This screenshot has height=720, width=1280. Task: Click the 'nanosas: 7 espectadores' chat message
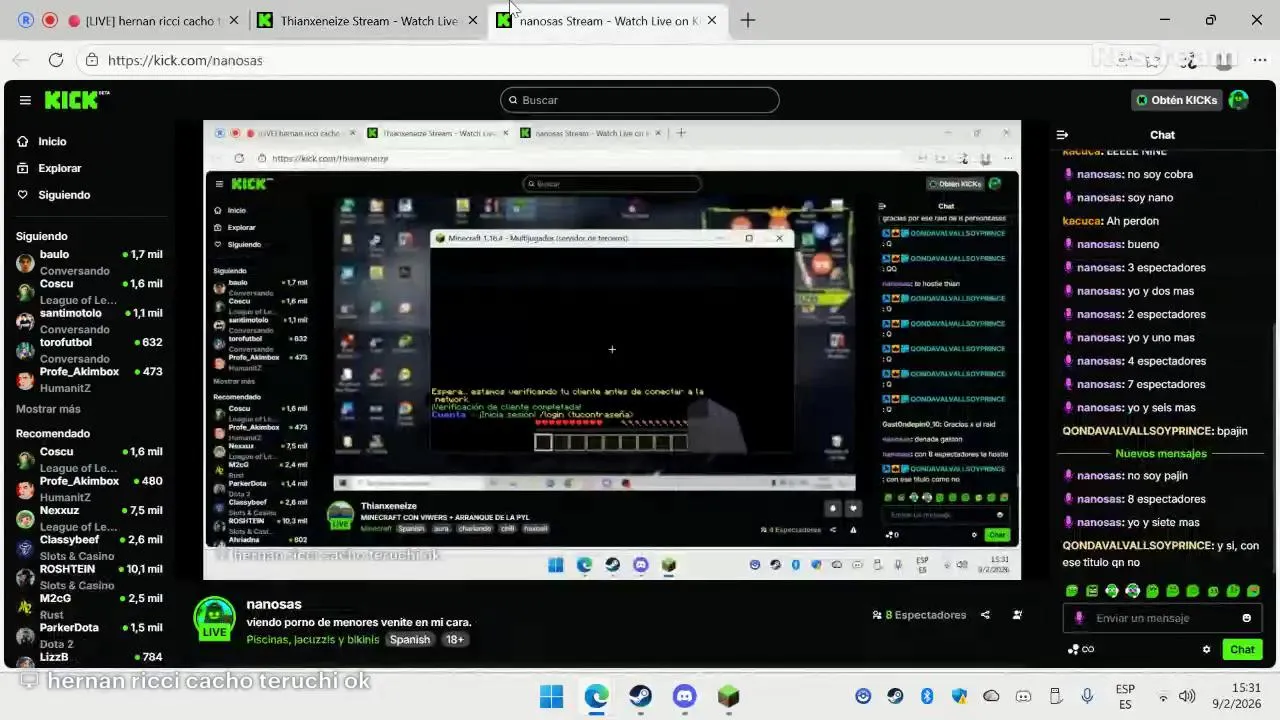click(x=1134, y=384)
